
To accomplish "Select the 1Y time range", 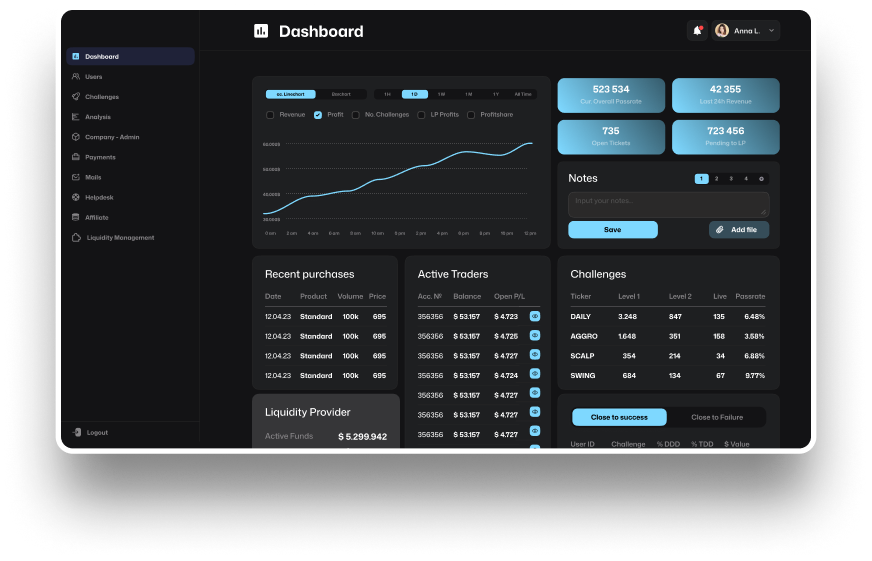I will 496,95.
